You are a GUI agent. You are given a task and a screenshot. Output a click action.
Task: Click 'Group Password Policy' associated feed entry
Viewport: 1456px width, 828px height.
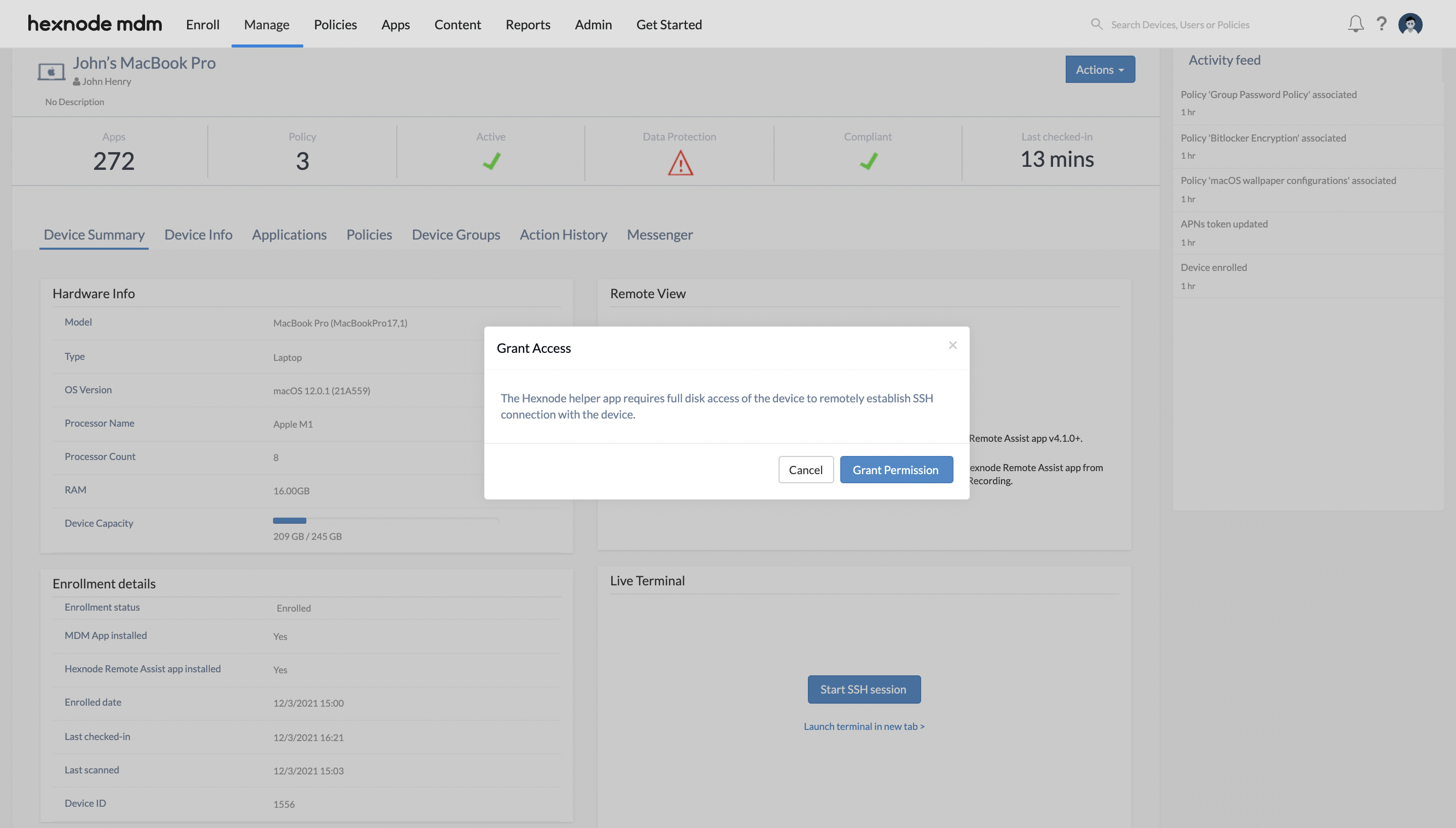tap(1268, 95)
